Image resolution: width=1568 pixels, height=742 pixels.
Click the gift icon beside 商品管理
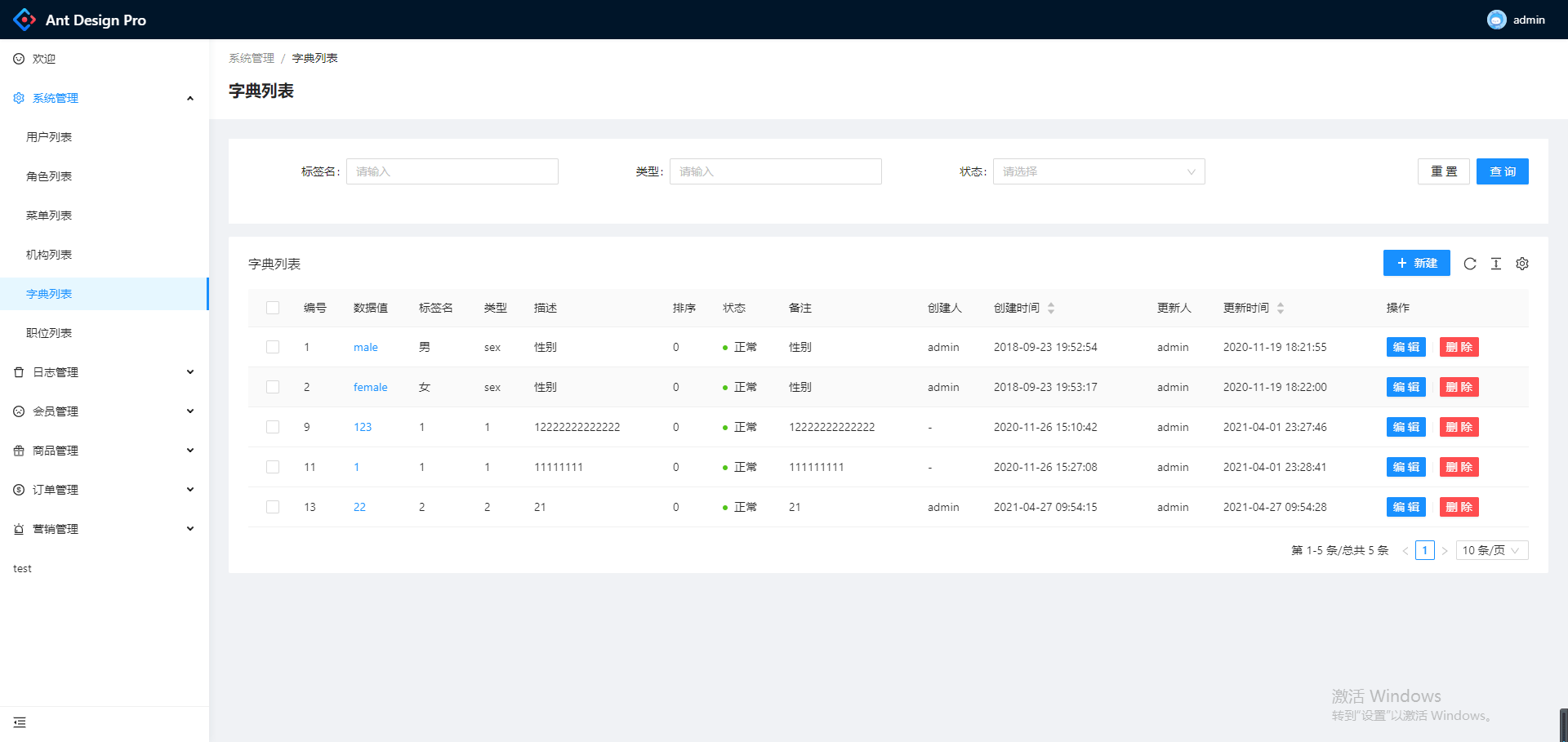(x=19, y=451)
